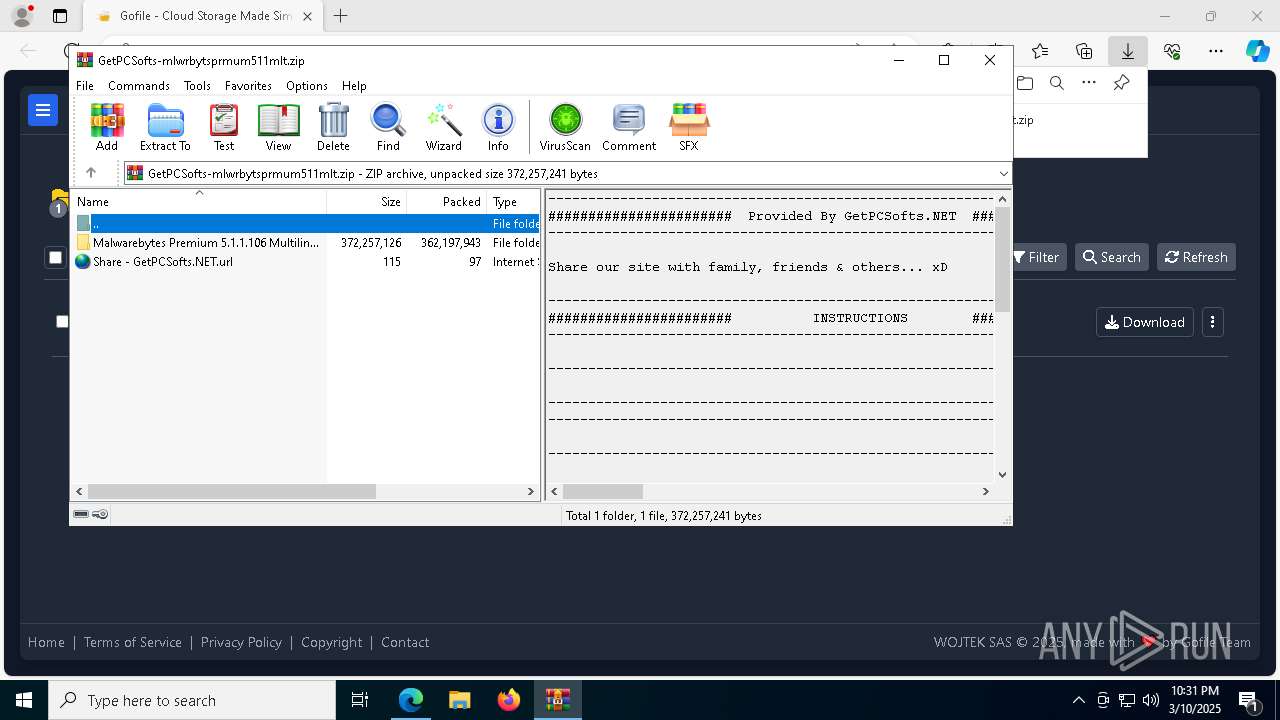Show hidden system tray icons
Image resolution: width=1280 pixels, height=720 pixels.
pyautogui.click(x=1078, y=700)
